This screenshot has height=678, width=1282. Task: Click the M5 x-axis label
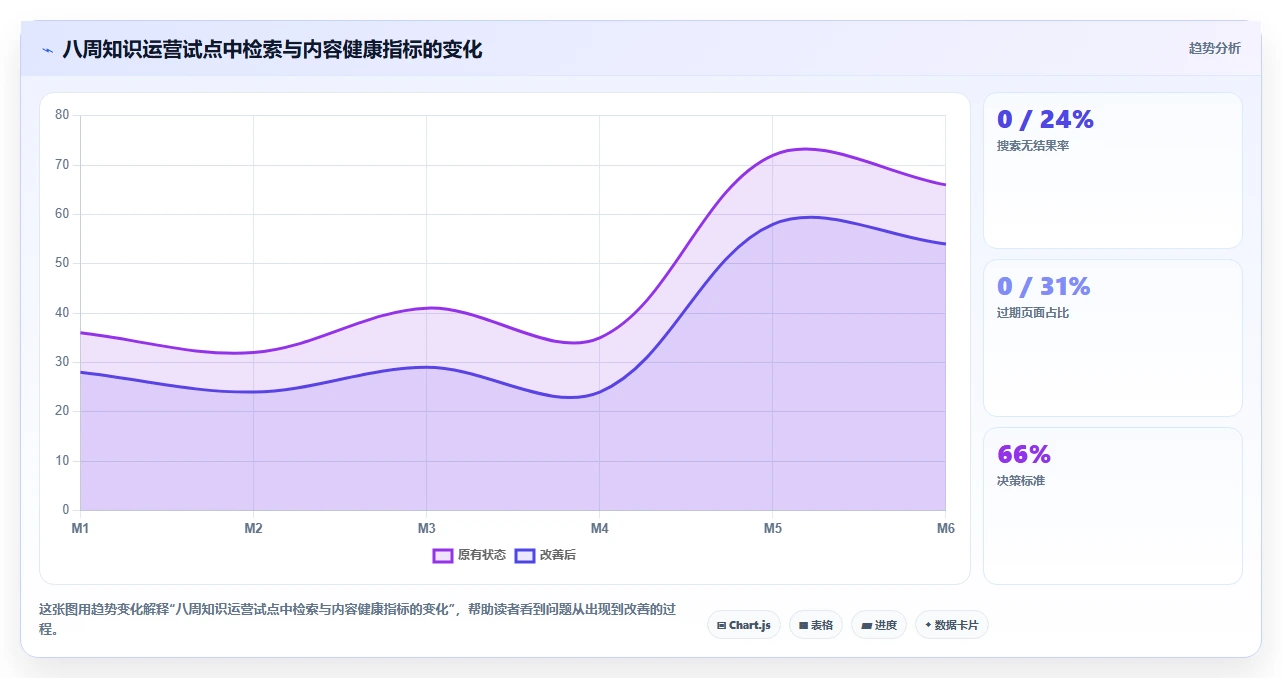772,528
